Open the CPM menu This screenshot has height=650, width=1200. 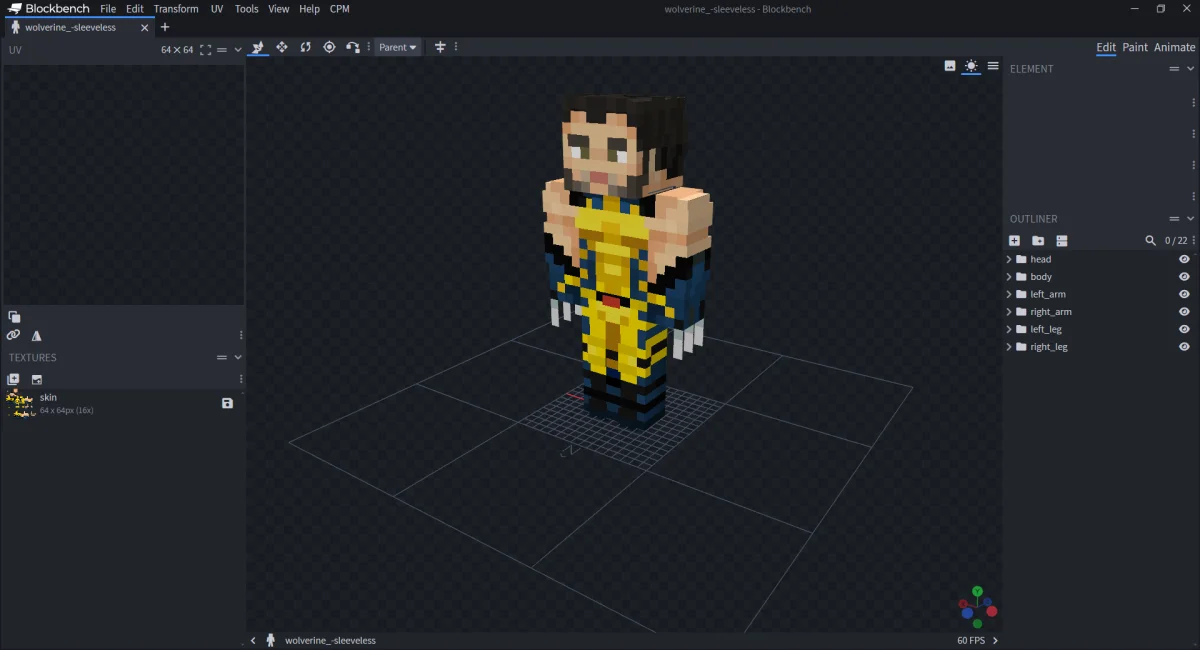pyautogui.click(x=340, y=9)
